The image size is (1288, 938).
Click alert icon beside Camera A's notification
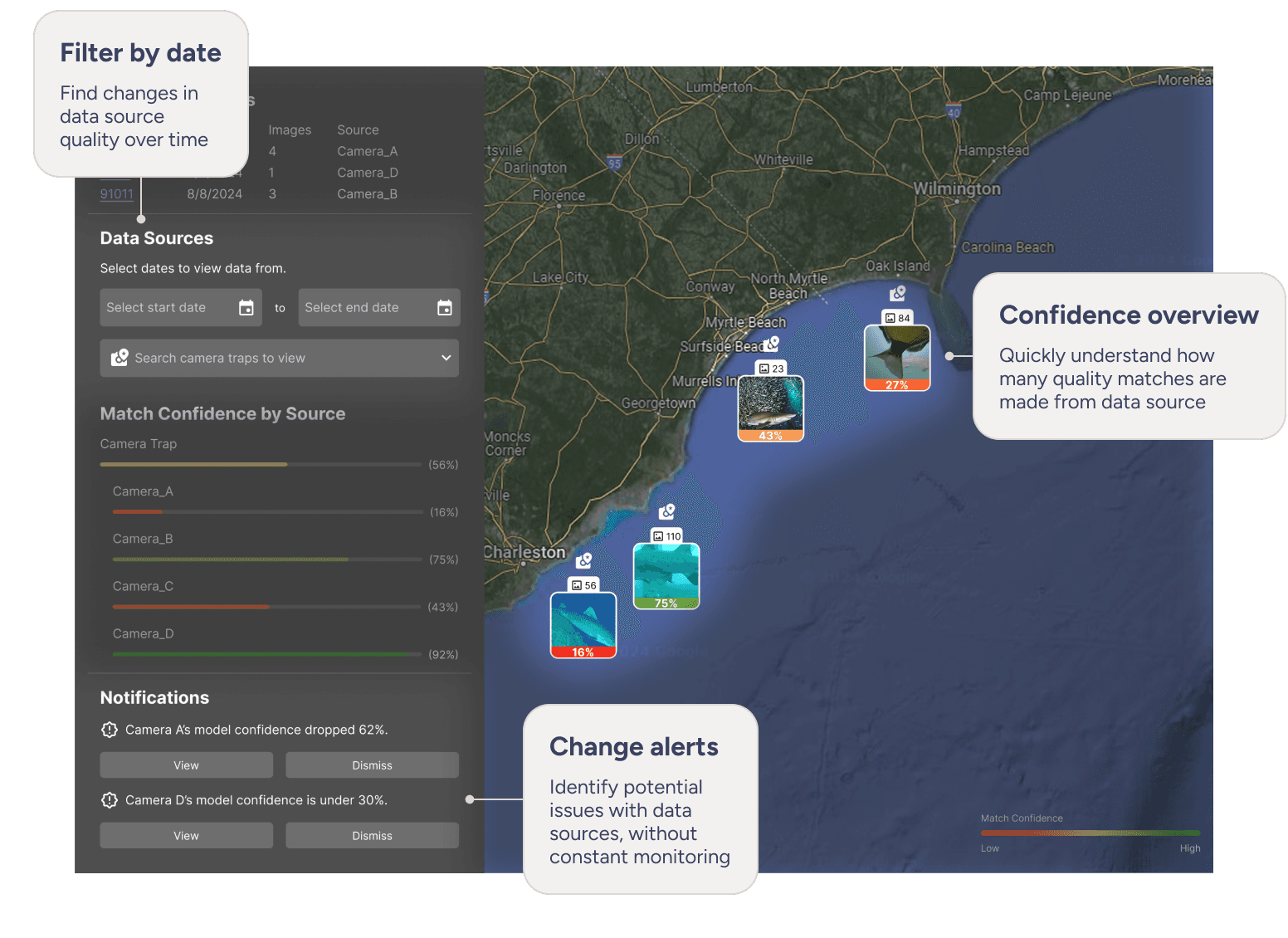pyautogui.click(x=110, y=730)
